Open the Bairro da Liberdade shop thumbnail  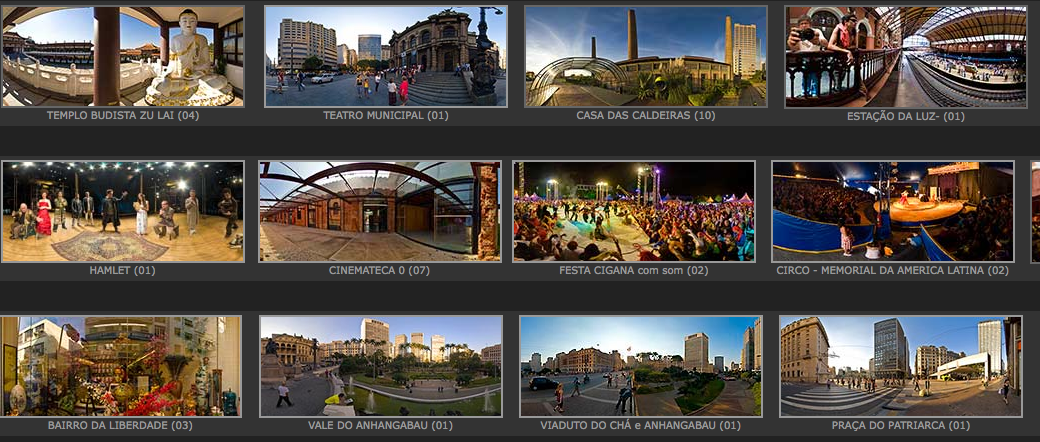[x=120, y=366]
